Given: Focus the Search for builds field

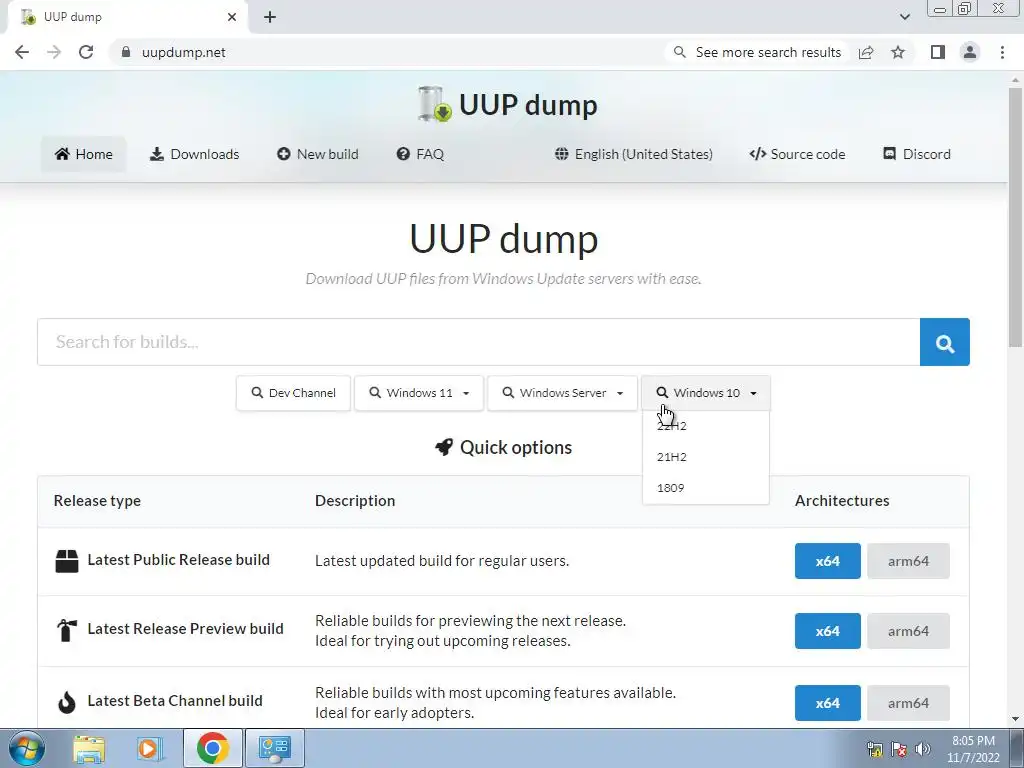Looking at the screenshot, I should click(x=479, y=342).
